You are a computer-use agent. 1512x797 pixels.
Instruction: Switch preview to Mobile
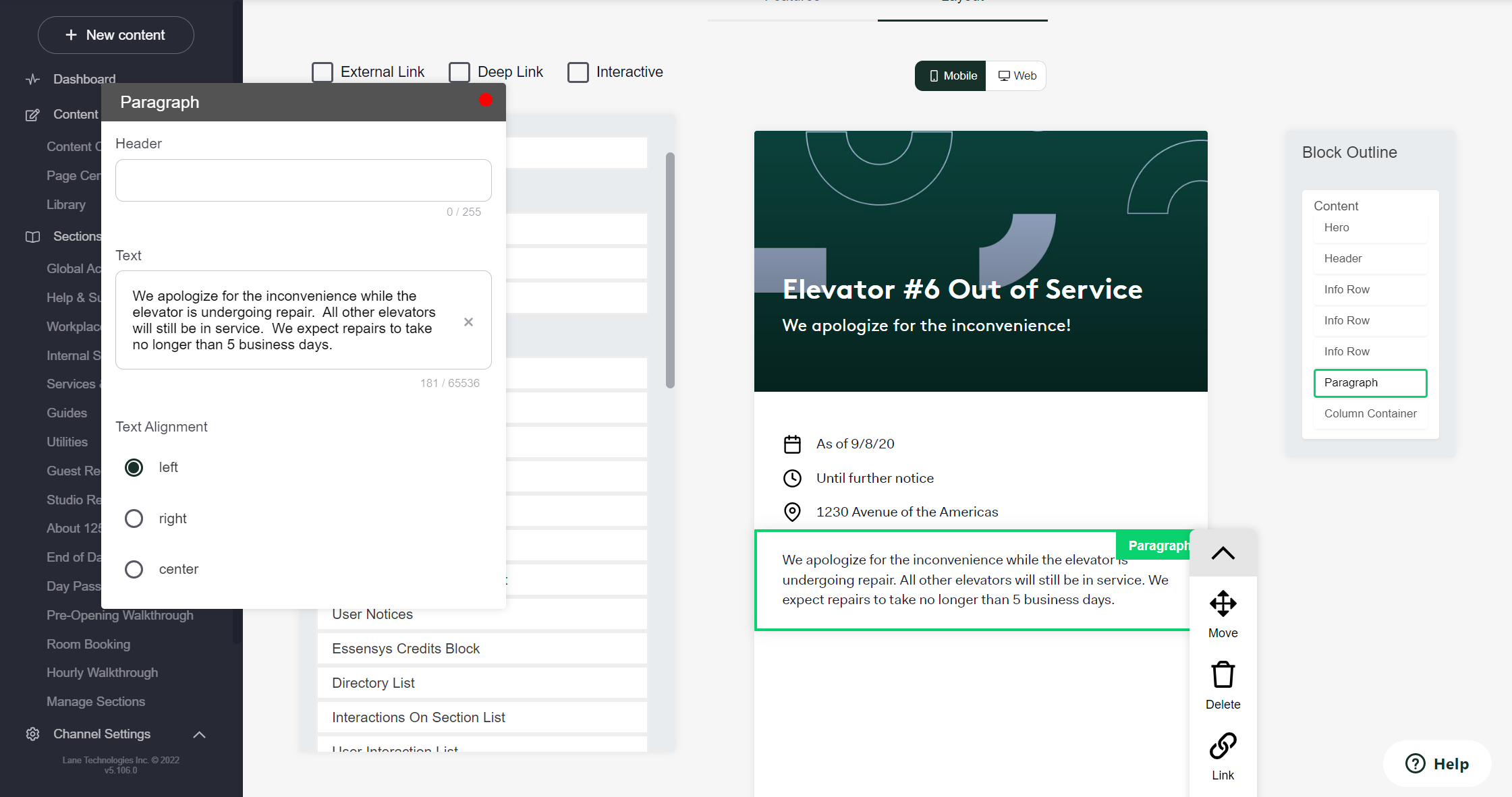pos(951,76)
